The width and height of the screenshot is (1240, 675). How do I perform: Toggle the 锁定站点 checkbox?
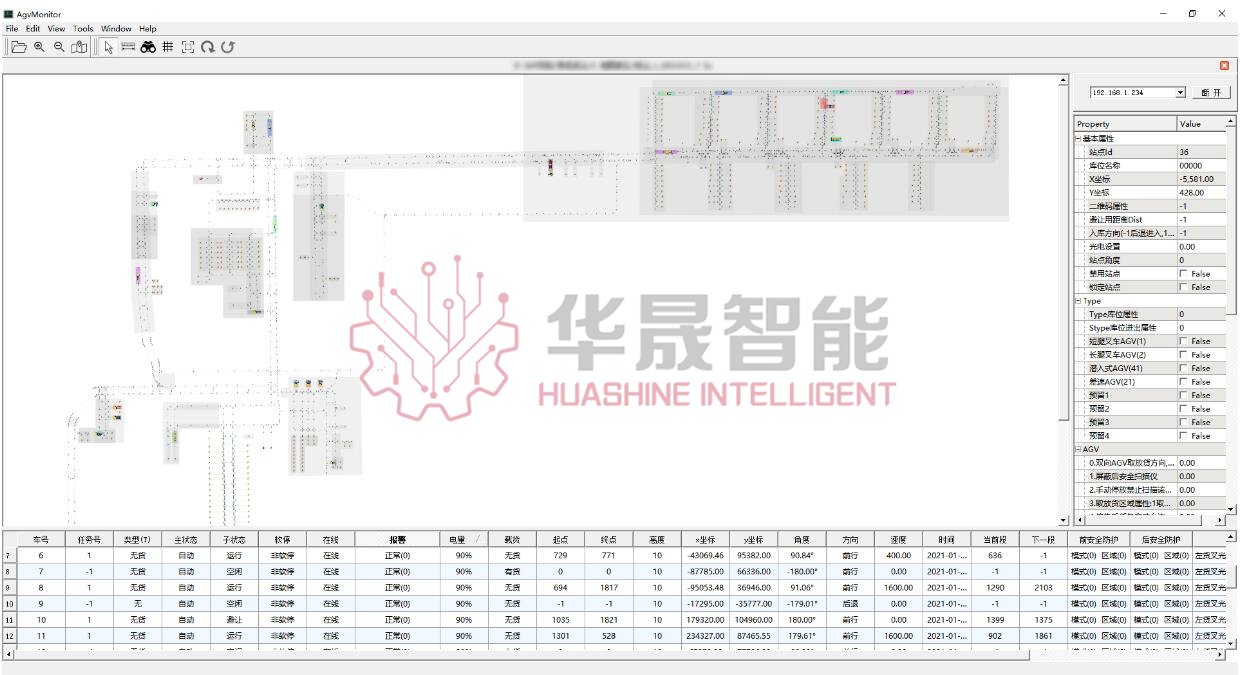tap(1184, 287)
